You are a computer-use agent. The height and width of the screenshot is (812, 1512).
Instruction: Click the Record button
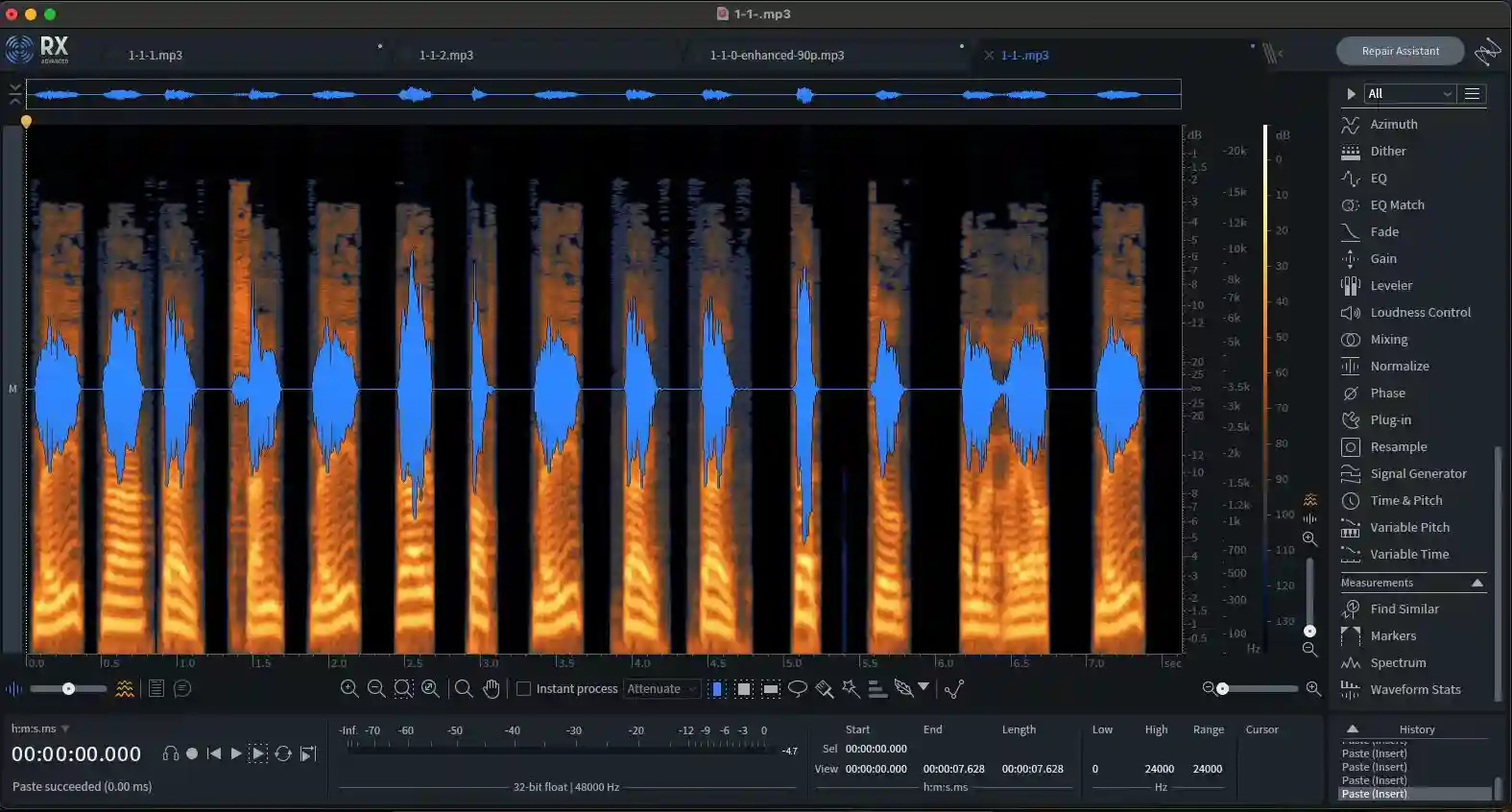click(x=192, y=753)
